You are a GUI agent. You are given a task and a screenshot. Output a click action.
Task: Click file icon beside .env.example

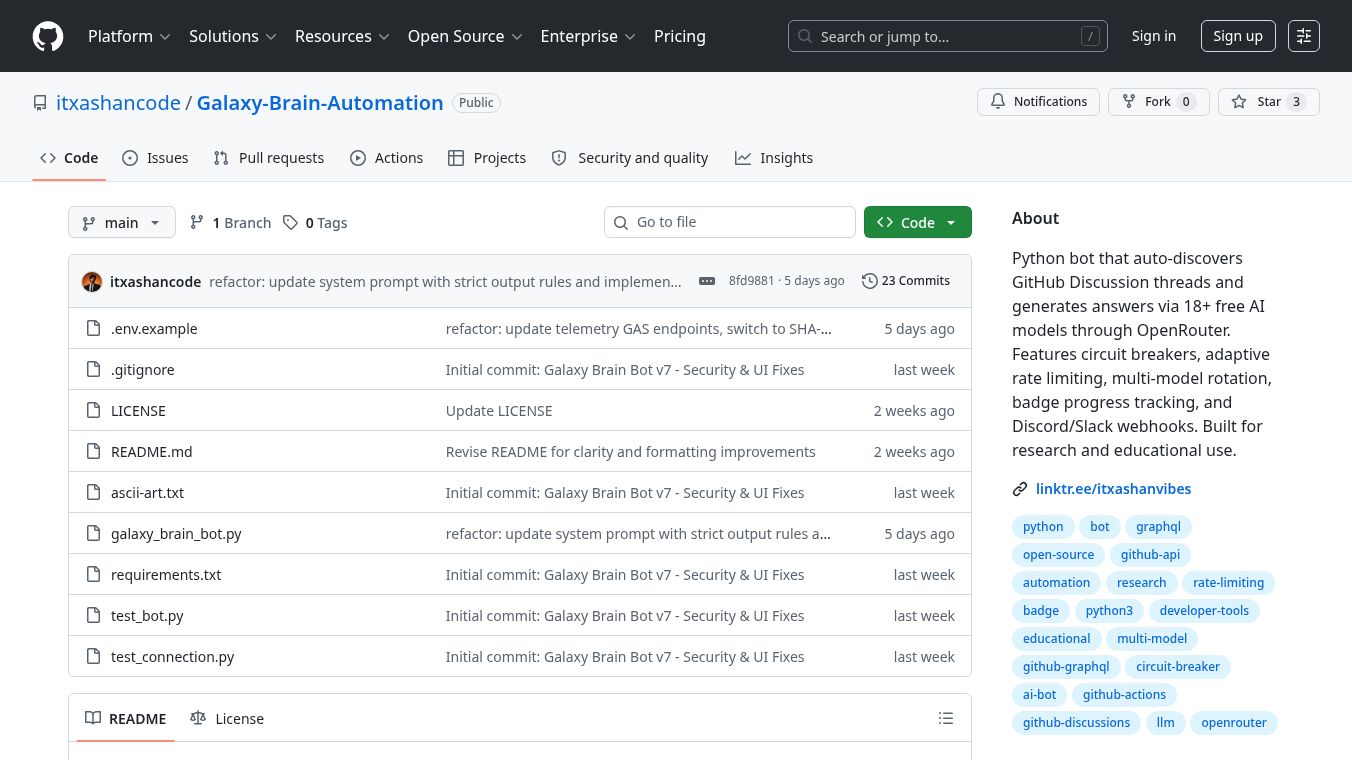[x=93, y=329]
